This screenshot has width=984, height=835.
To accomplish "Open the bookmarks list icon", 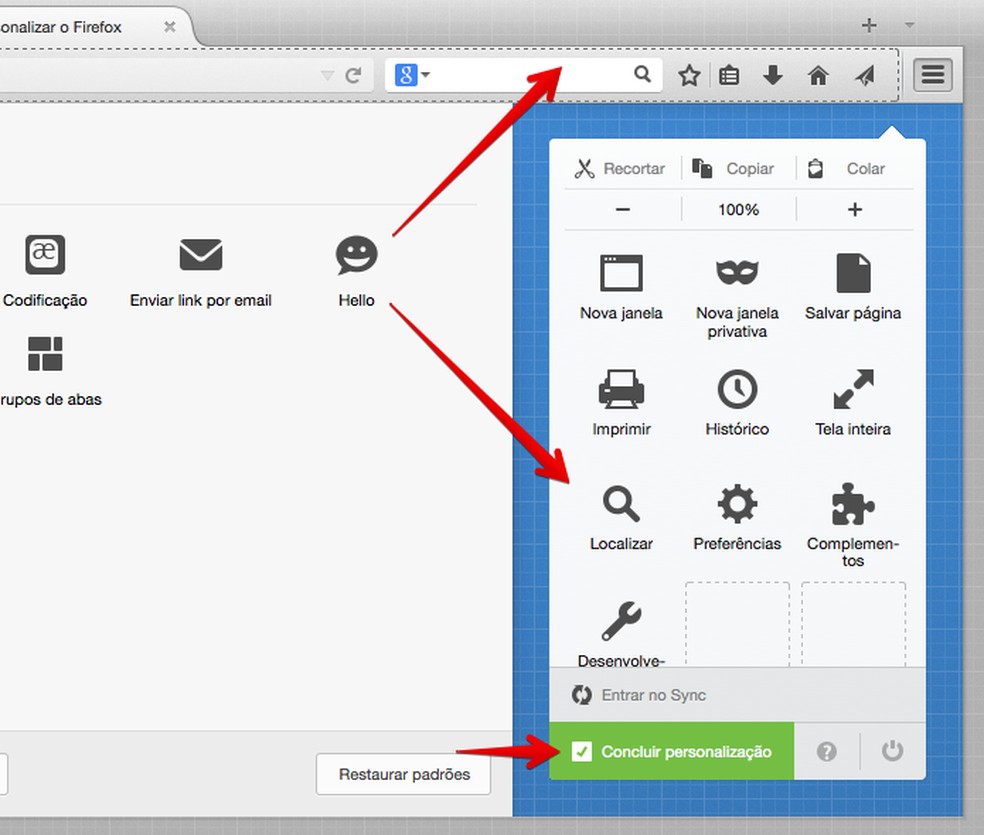I will (729, 76).
